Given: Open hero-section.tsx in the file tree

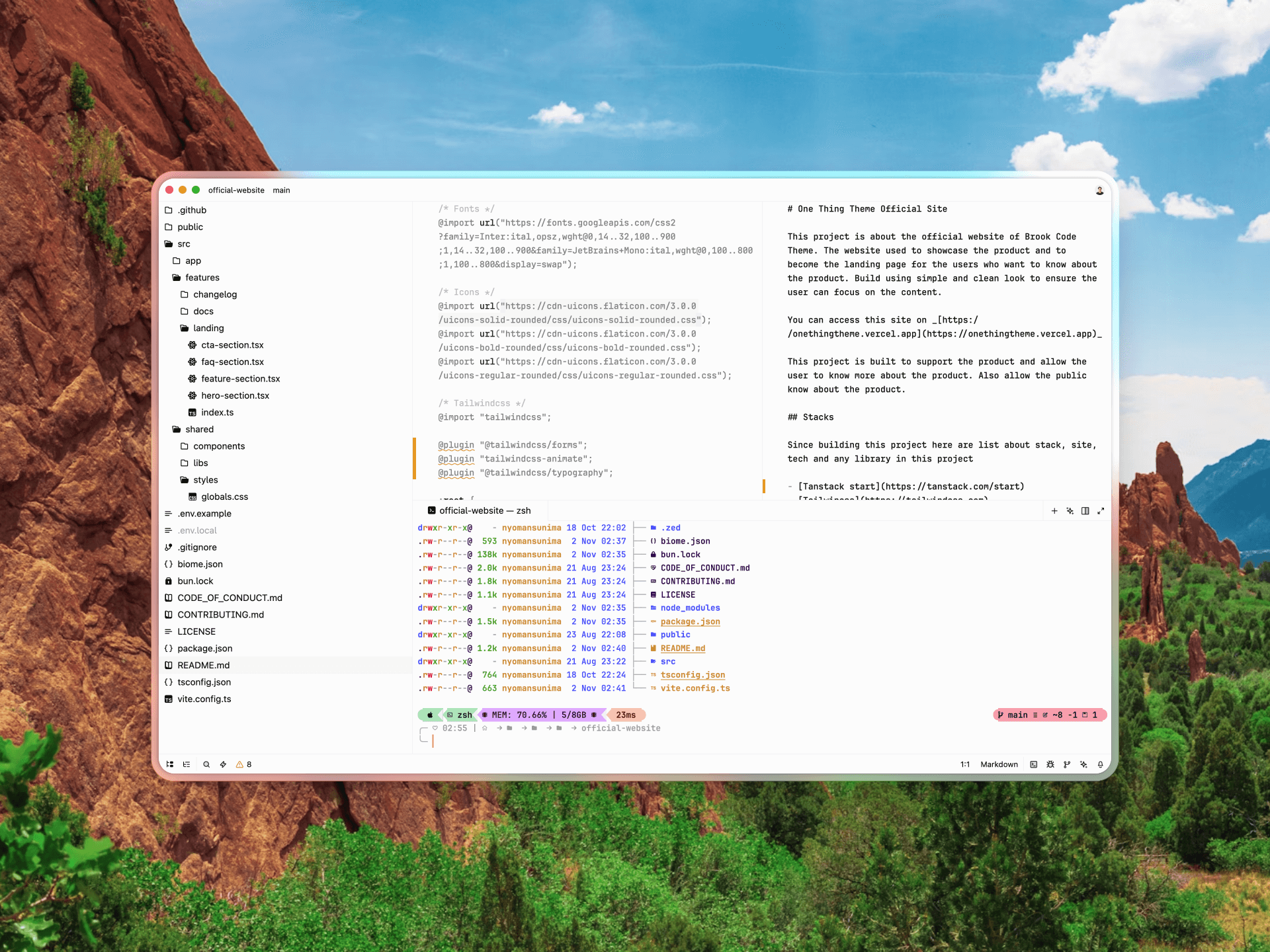Looking at the screenshot, I should (235, 395).
